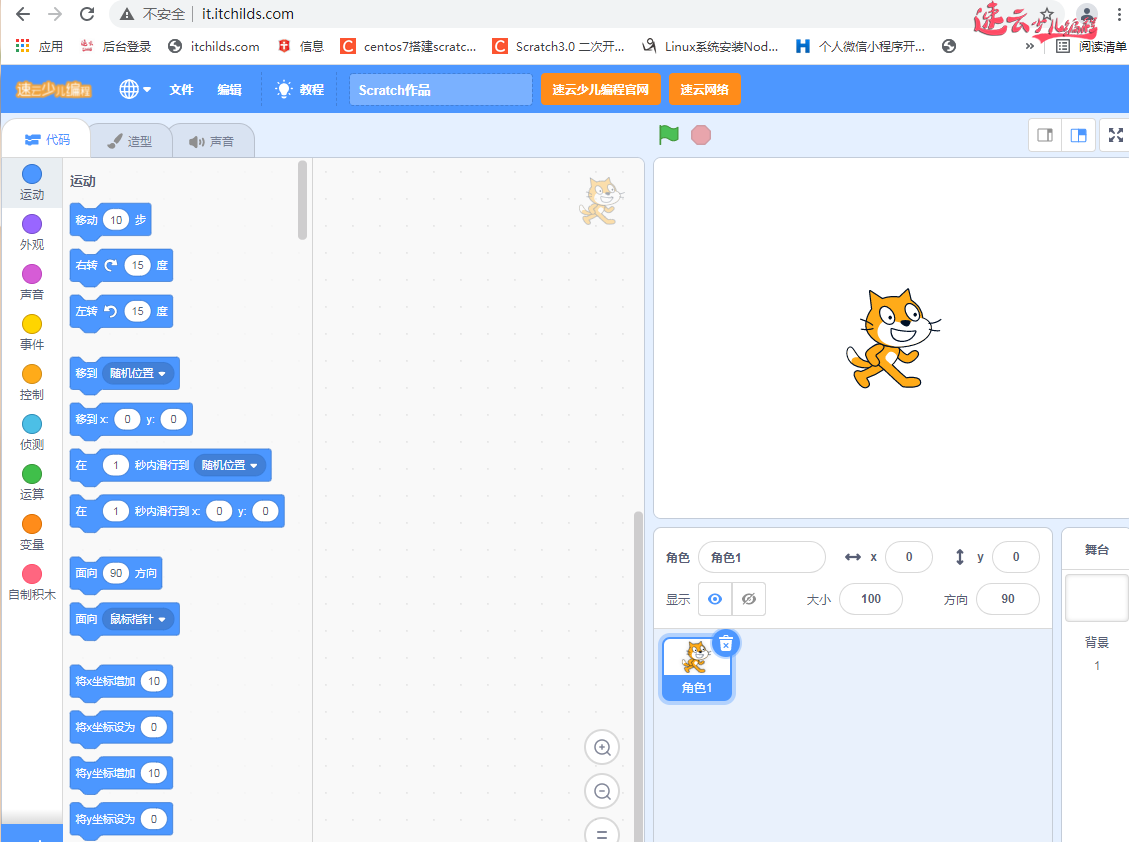Select the 舞台 stage backdrop thumbnail
Screen dimensions: 1129x842
[1096, 597]
